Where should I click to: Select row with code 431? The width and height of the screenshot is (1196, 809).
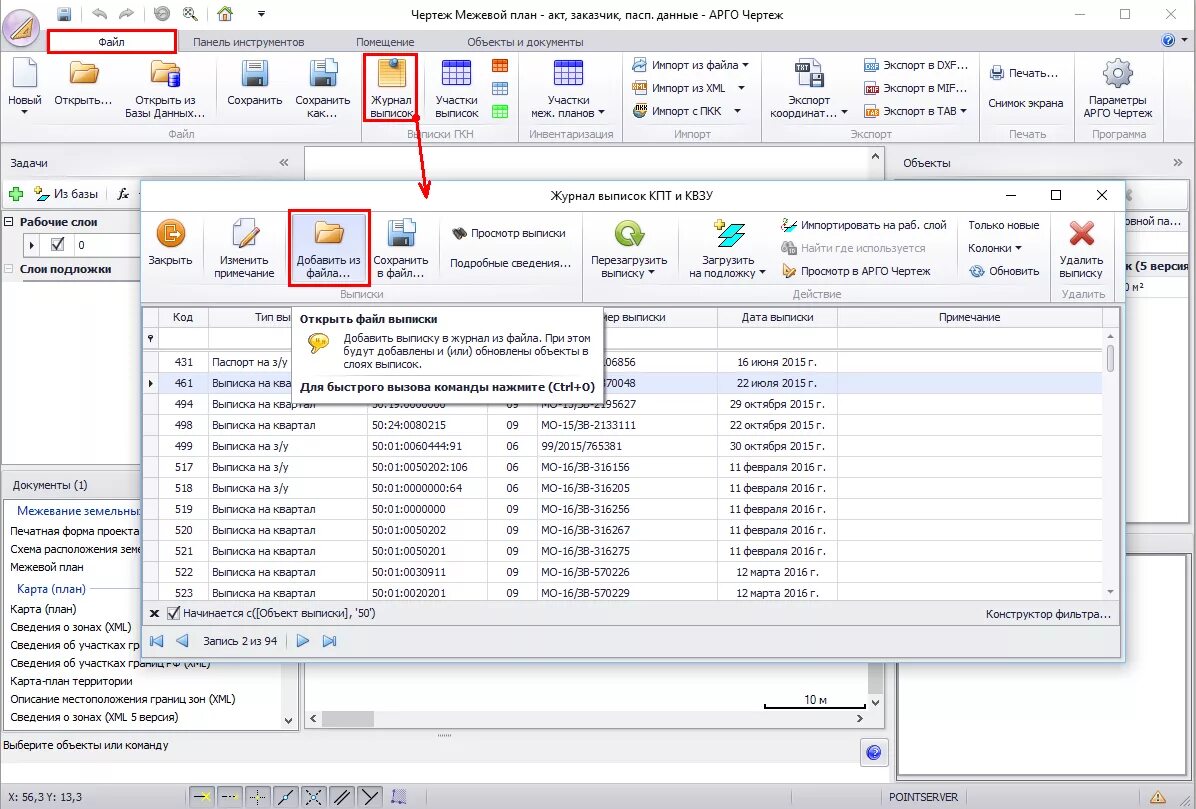point(622,362)
